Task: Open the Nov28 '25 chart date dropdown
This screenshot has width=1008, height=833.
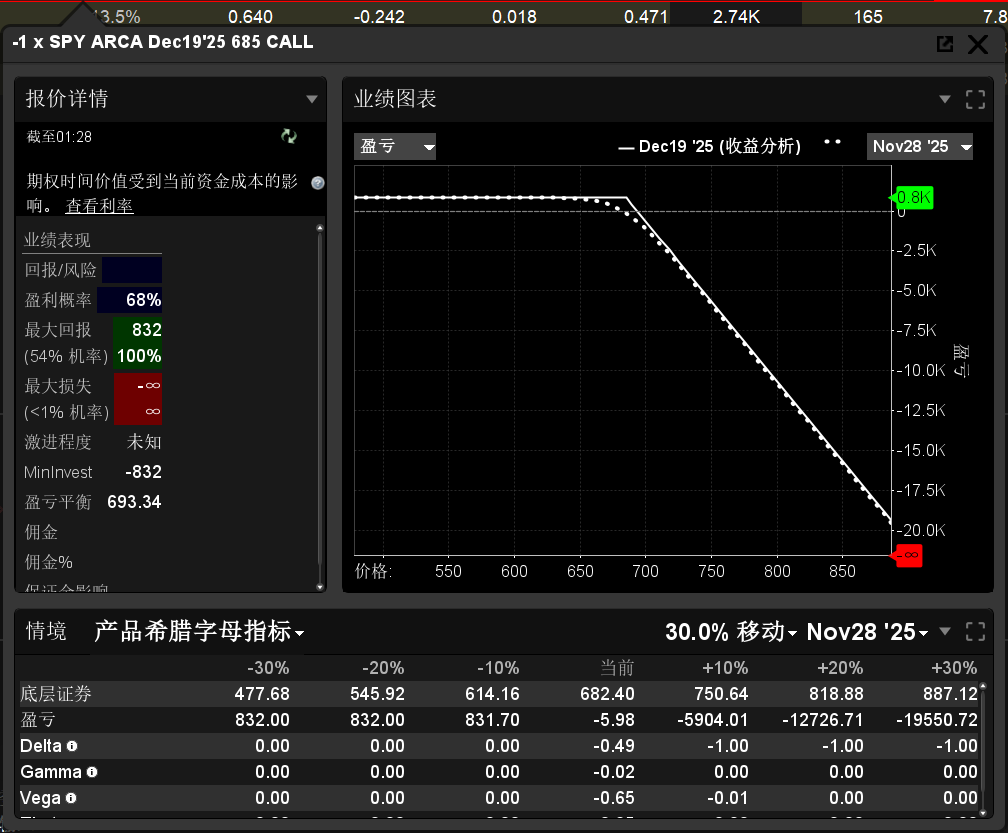Action: [x=920, y=146]
